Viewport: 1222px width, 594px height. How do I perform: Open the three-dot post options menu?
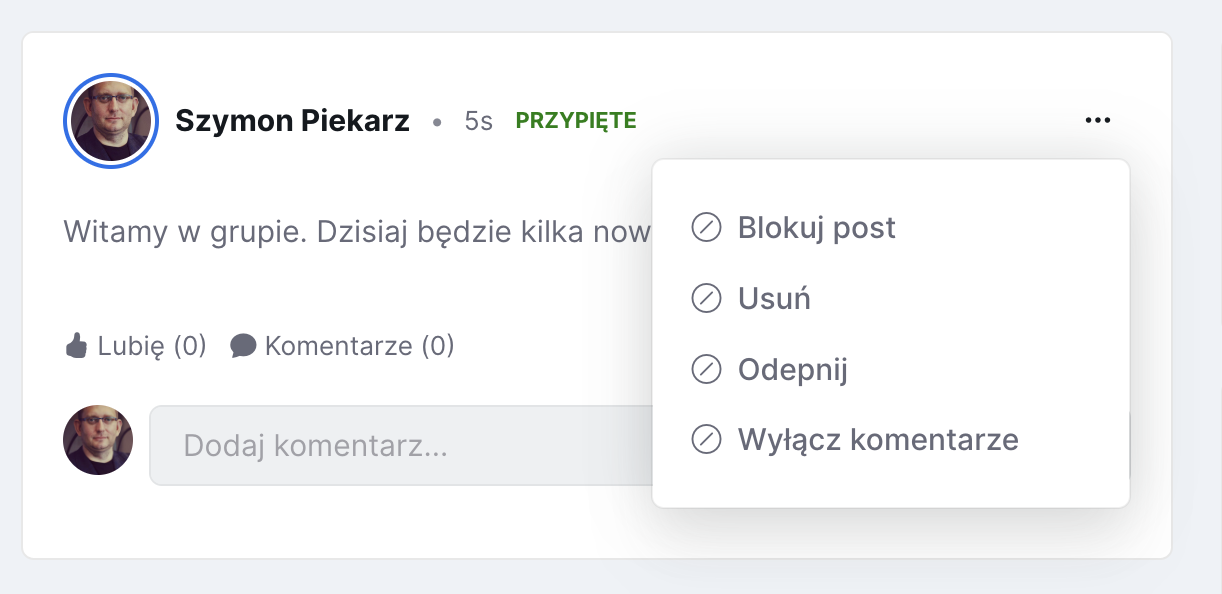tap(1097, 121)
